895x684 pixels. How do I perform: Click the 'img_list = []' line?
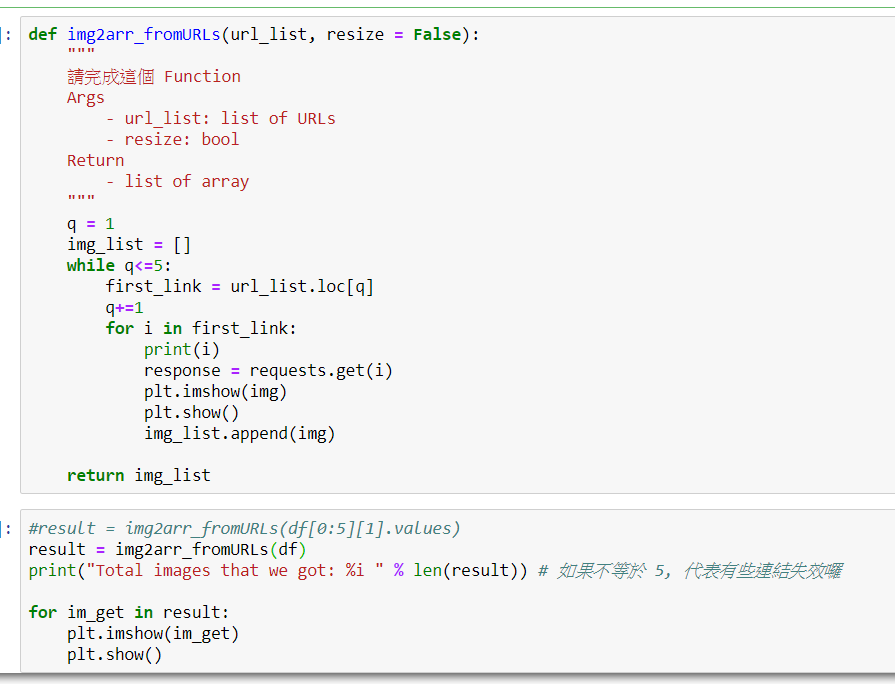tap(129, 245)
